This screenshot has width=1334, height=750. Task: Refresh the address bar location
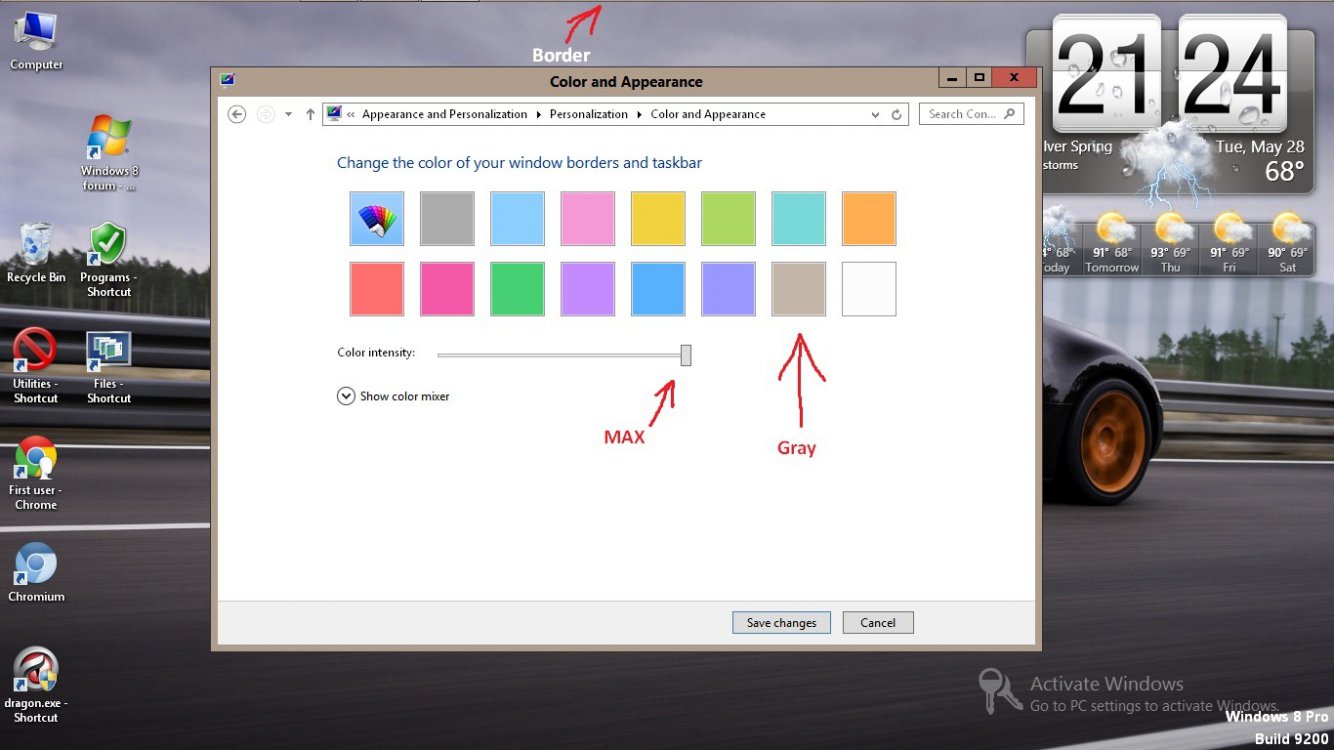897,114
